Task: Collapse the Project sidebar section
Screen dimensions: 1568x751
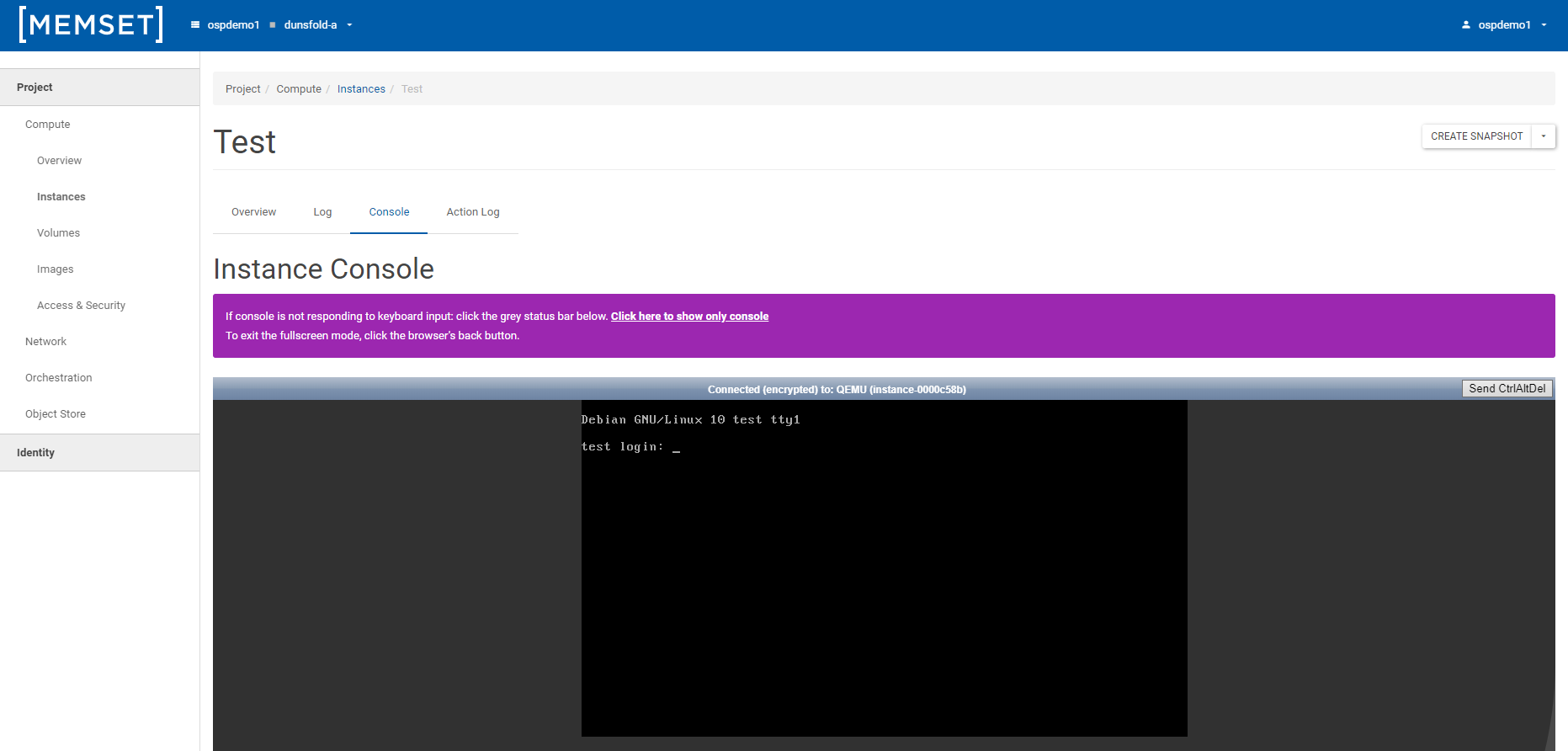Action: [99, 88]
